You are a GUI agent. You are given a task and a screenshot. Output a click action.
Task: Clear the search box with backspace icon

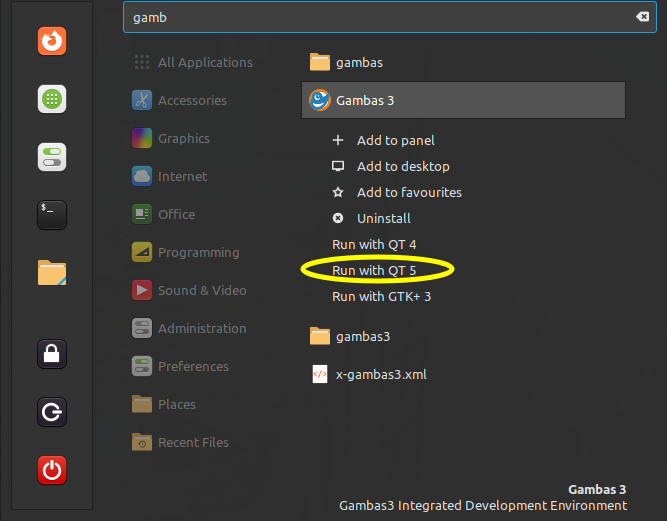point(642,17)
